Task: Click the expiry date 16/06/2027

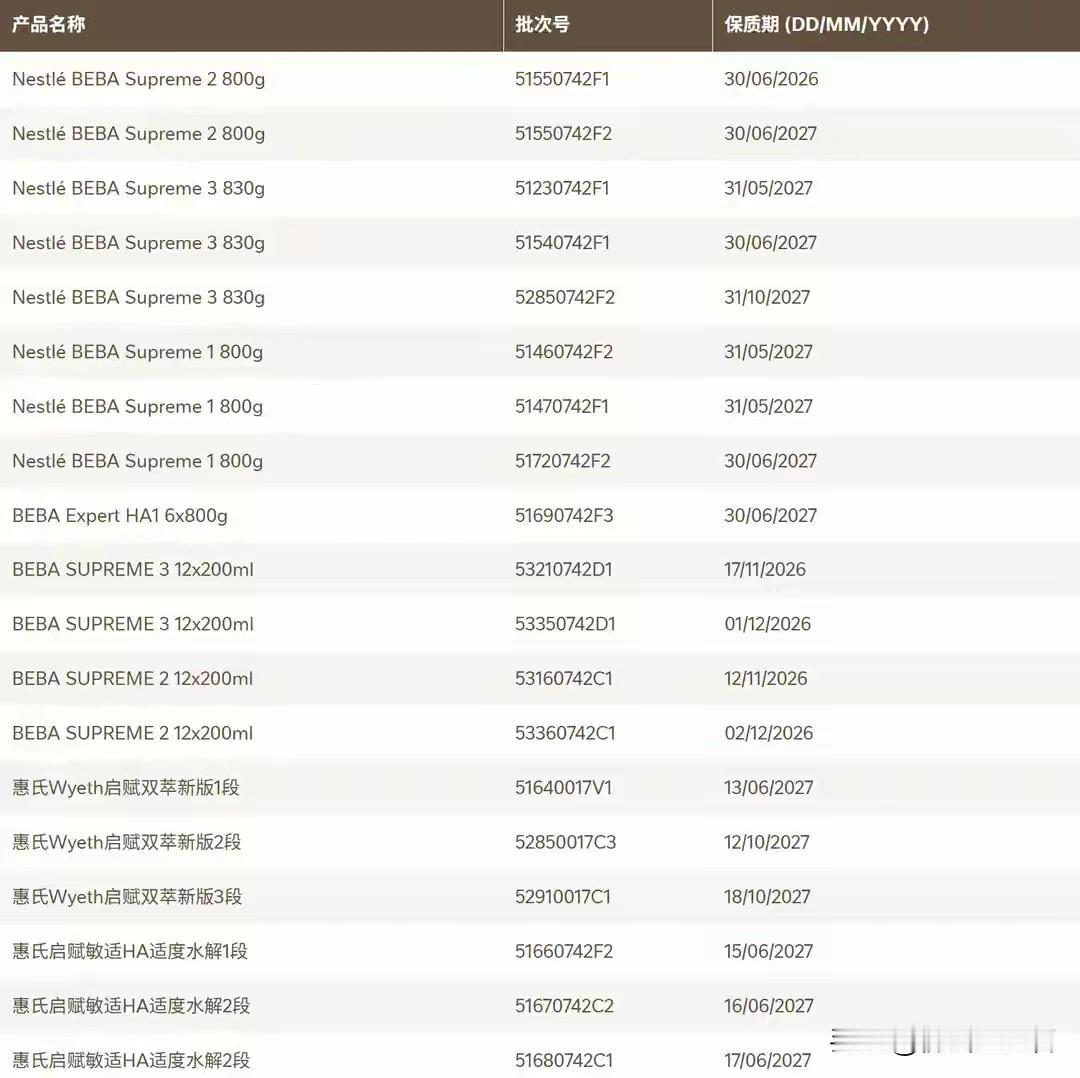Action: 769,1006
